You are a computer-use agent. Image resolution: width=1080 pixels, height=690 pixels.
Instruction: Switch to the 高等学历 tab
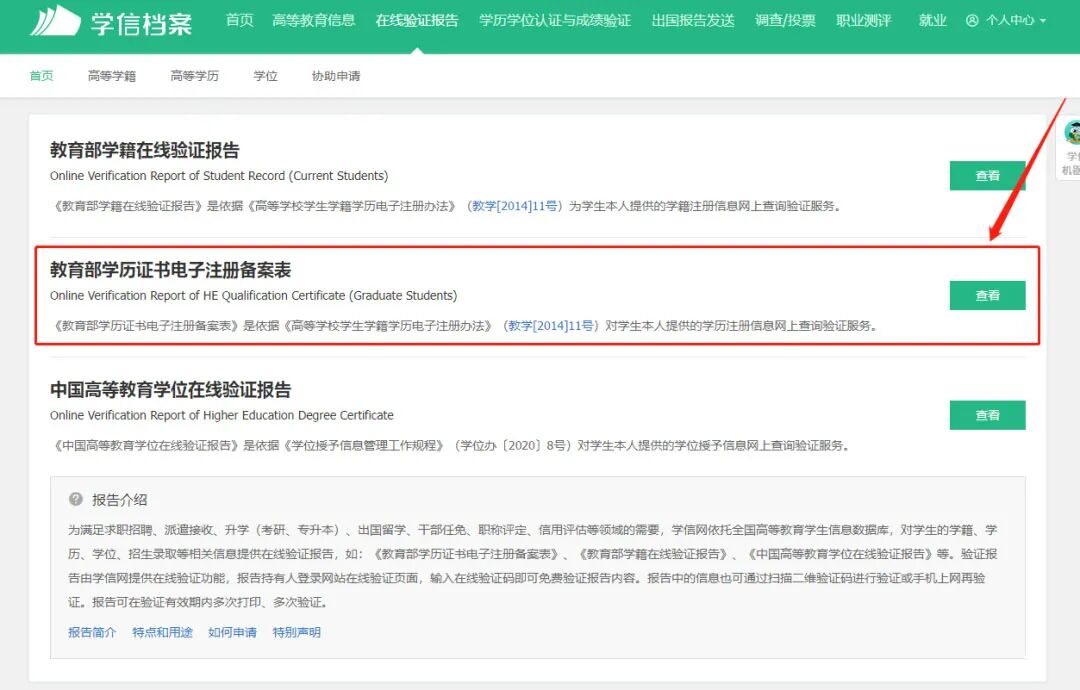(x=194, y=75)
